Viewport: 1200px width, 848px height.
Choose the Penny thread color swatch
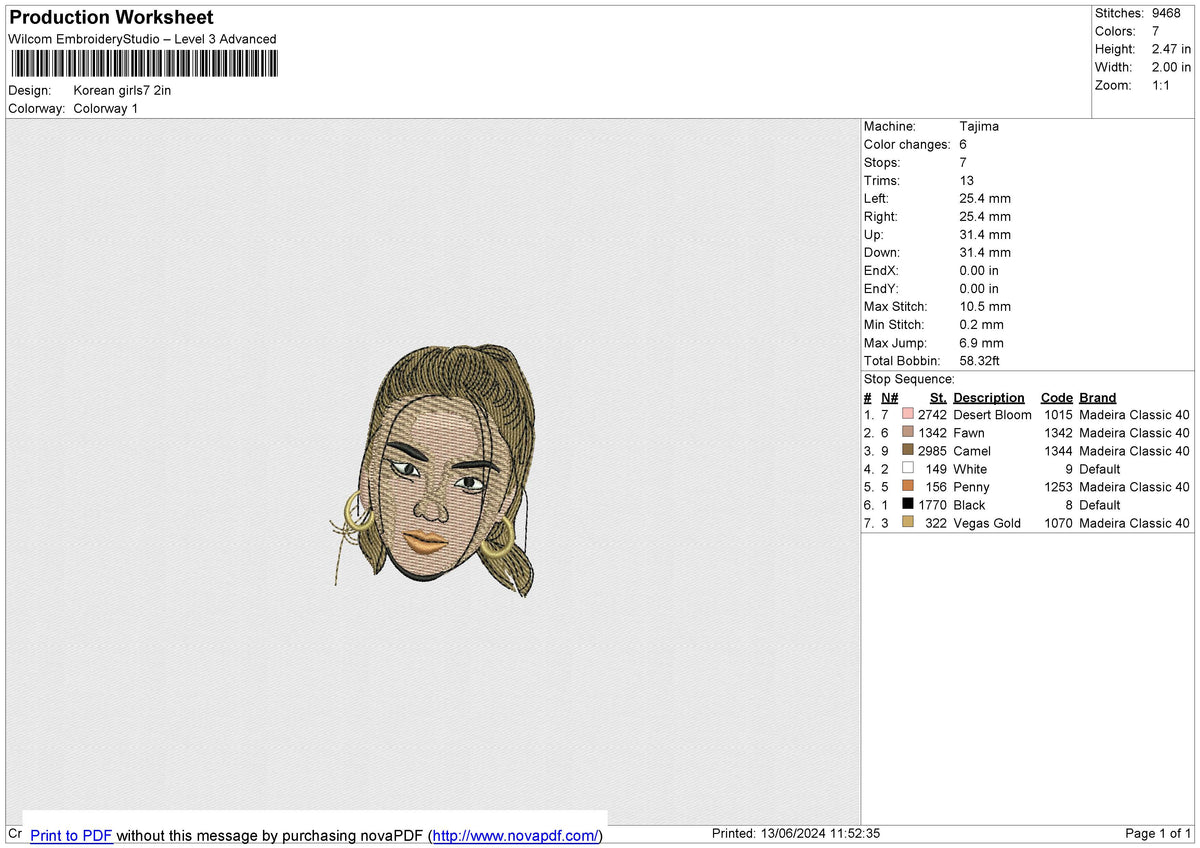click(908, 486)
